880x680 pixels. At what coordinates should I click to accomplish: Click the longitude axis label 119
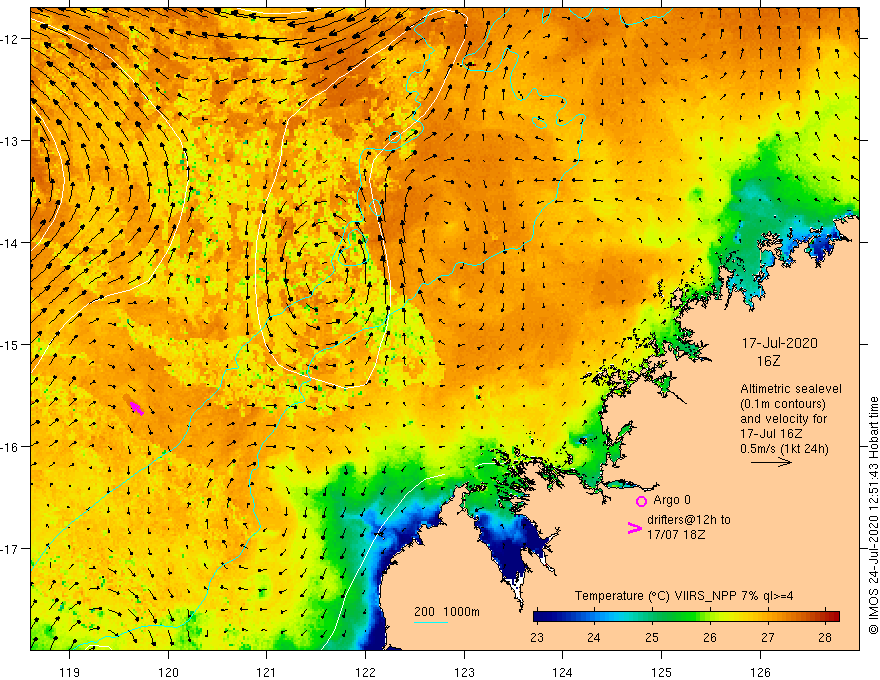[70, 672]
